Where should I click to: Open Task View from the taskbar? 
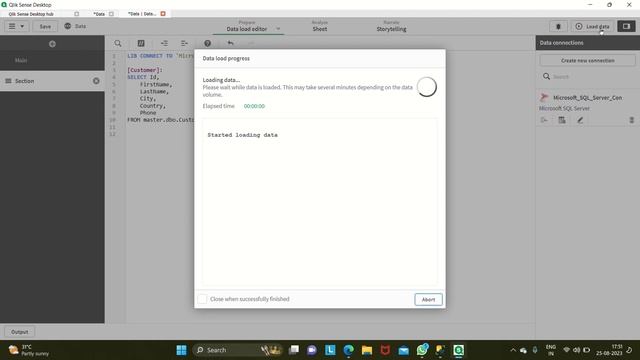[x=293, y=350]
